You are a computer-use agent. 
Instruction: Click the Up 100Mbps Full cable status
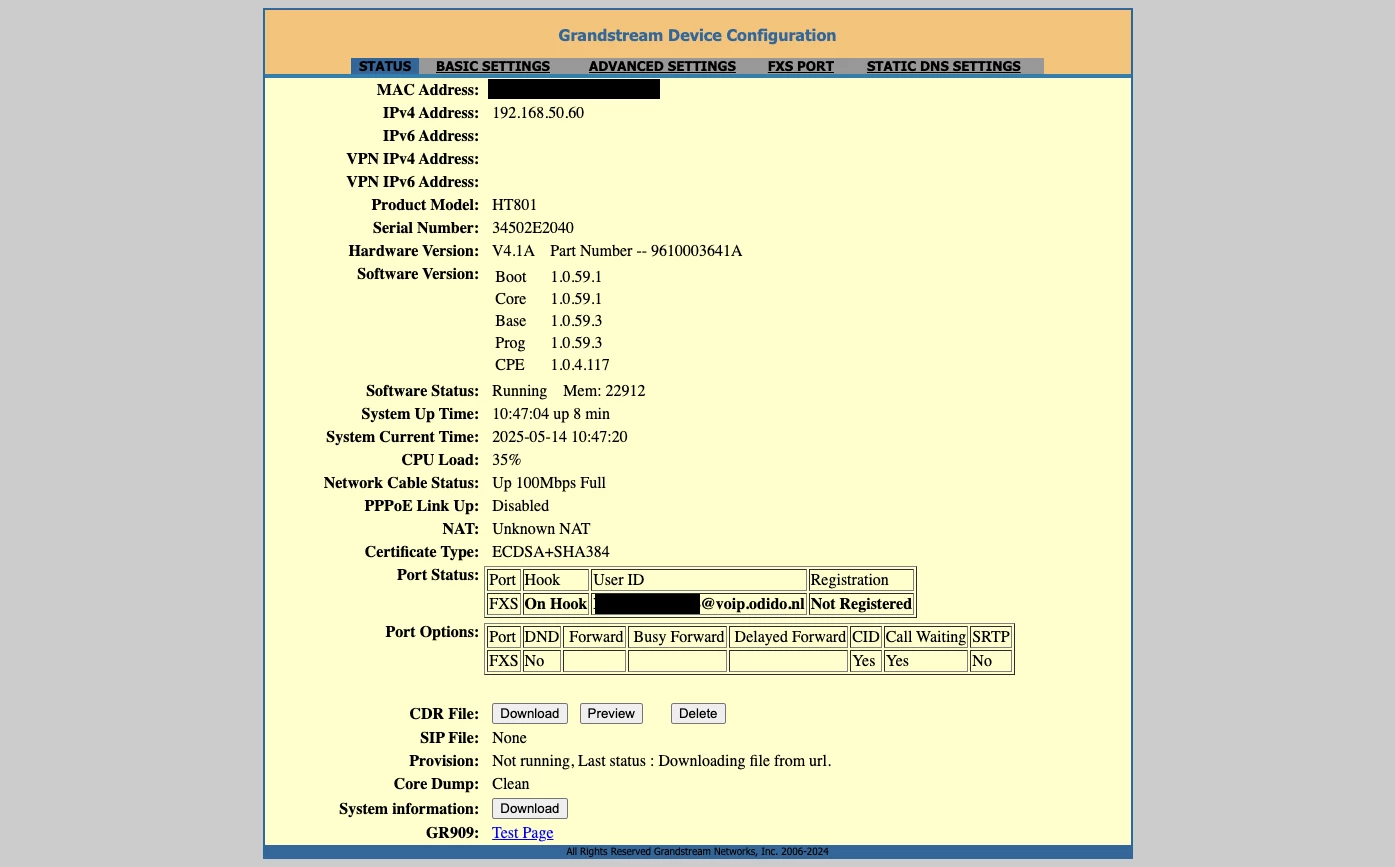549,482
